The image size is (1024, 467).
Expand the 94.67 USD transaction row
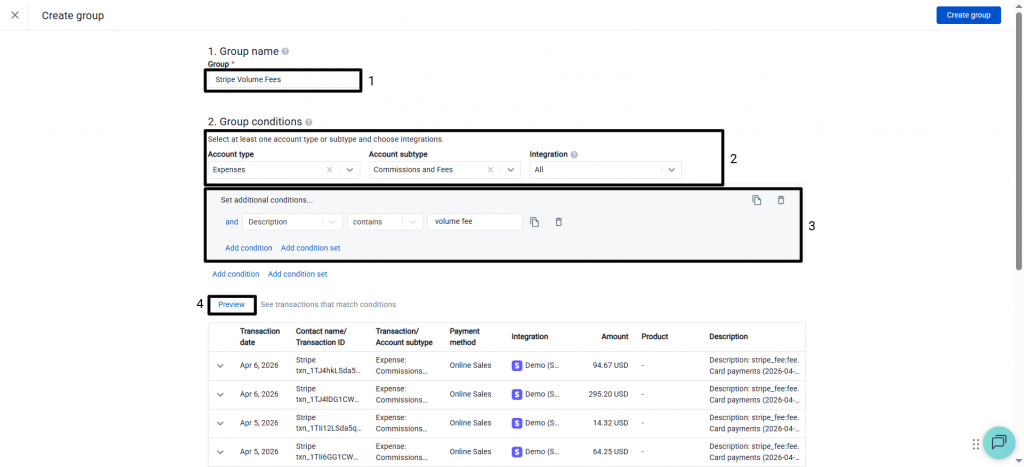point(221,366)
